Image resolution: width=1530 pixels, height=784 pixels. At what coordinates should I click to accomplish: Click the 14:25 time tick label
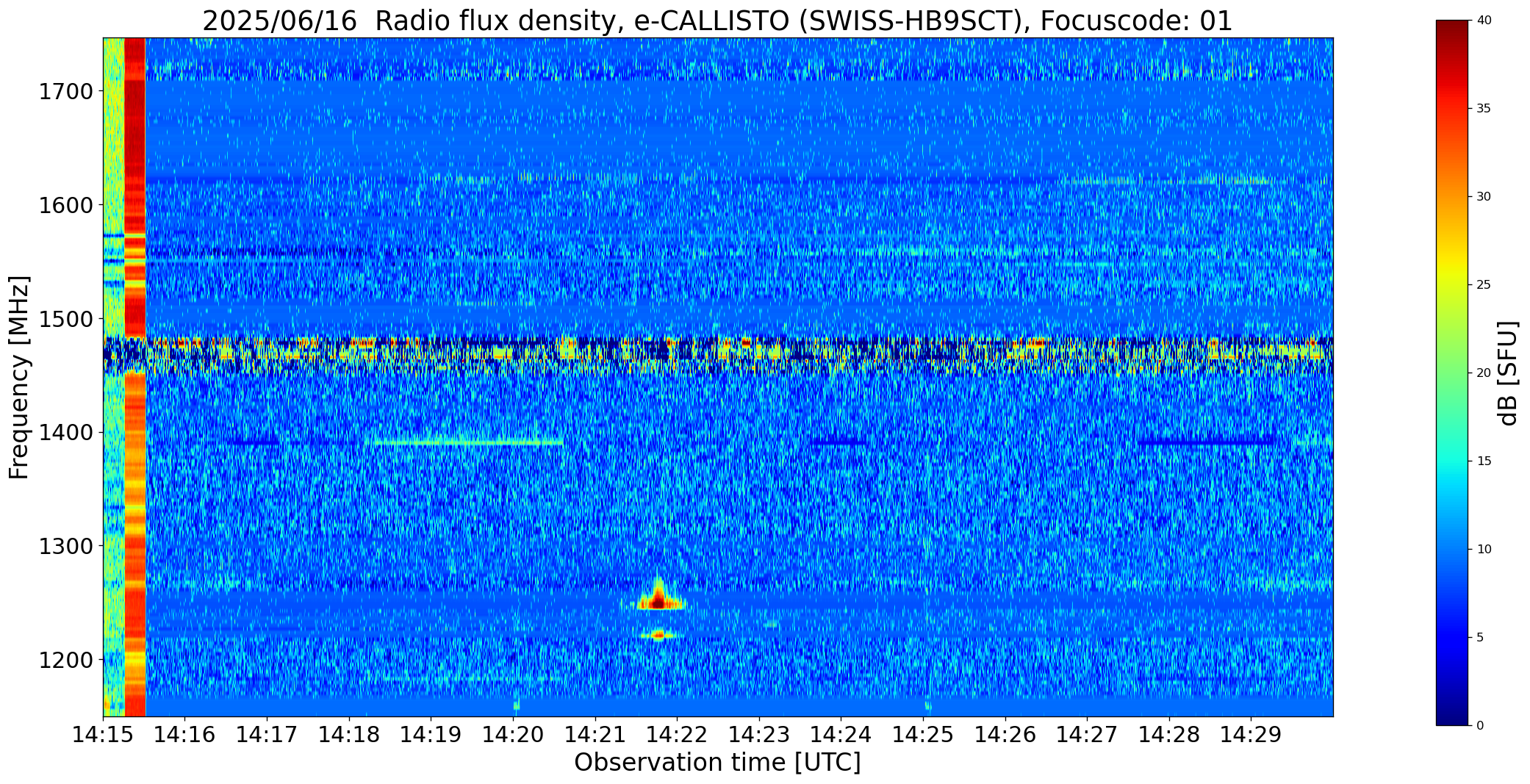coord(924,734)
